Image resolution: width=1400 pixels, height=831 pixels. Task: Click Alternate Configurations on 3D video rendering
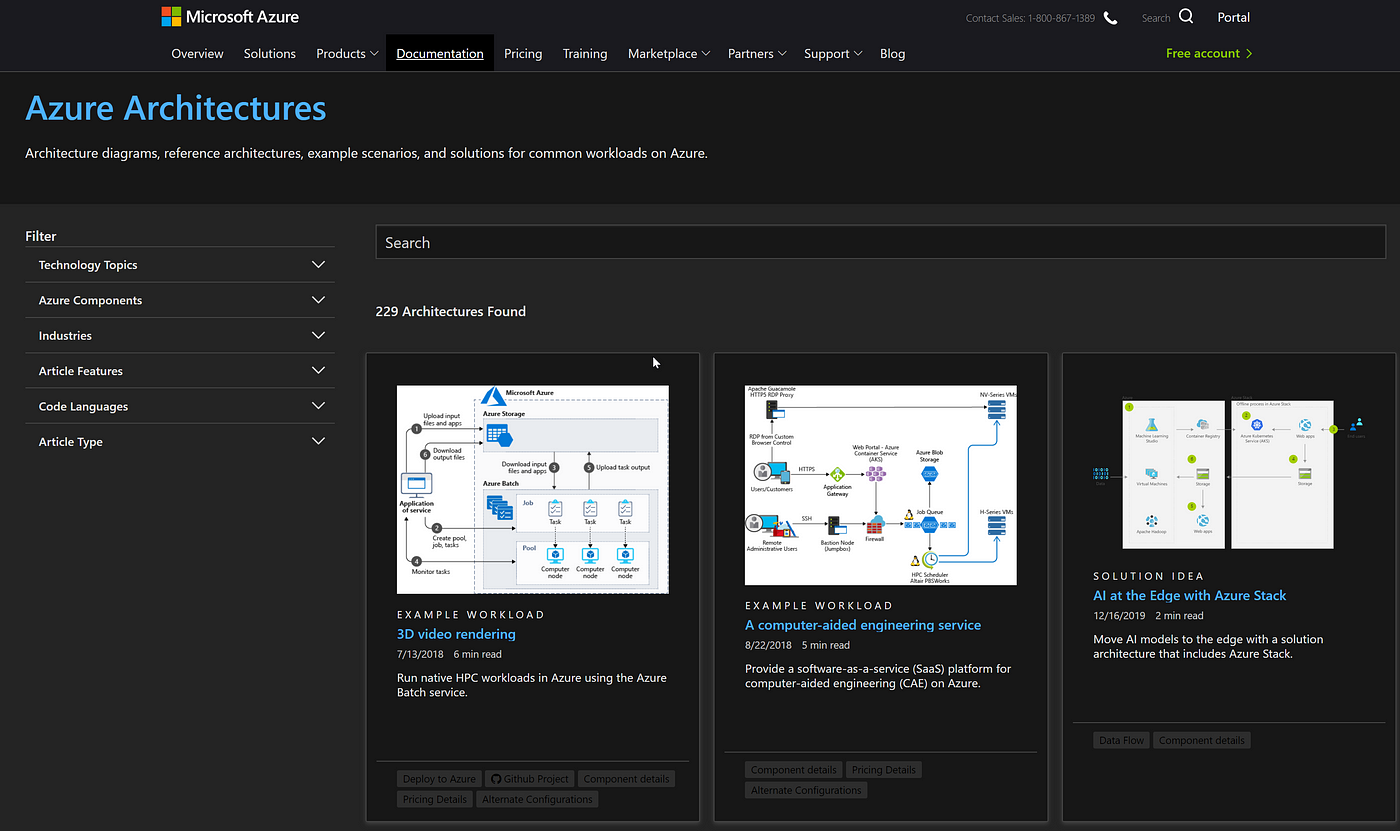tap(537, 799)
